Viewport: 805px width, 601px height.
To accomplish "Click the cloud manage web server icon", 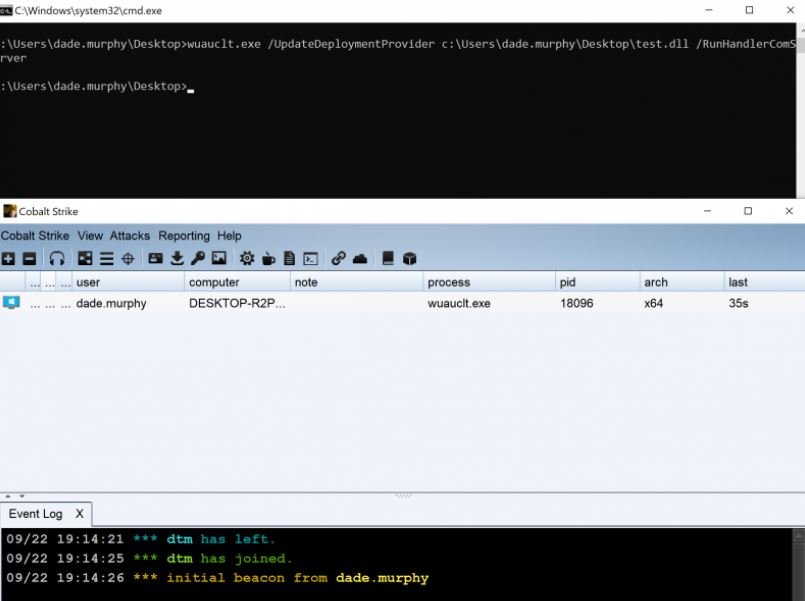I will pos(360,259).
